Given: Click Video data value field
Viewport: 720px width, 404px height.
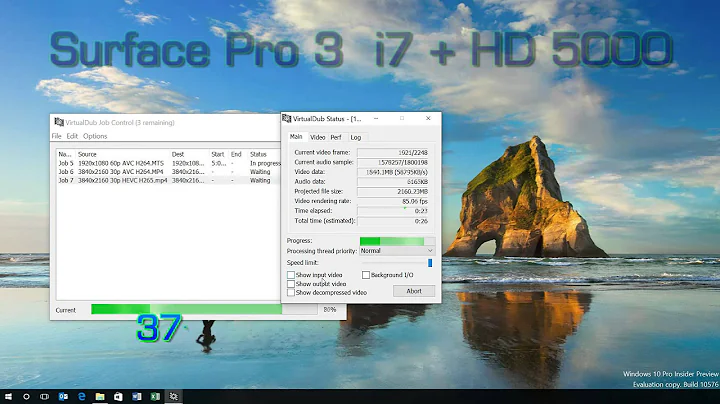Looking at the screenshot, I should coord(393,172).
